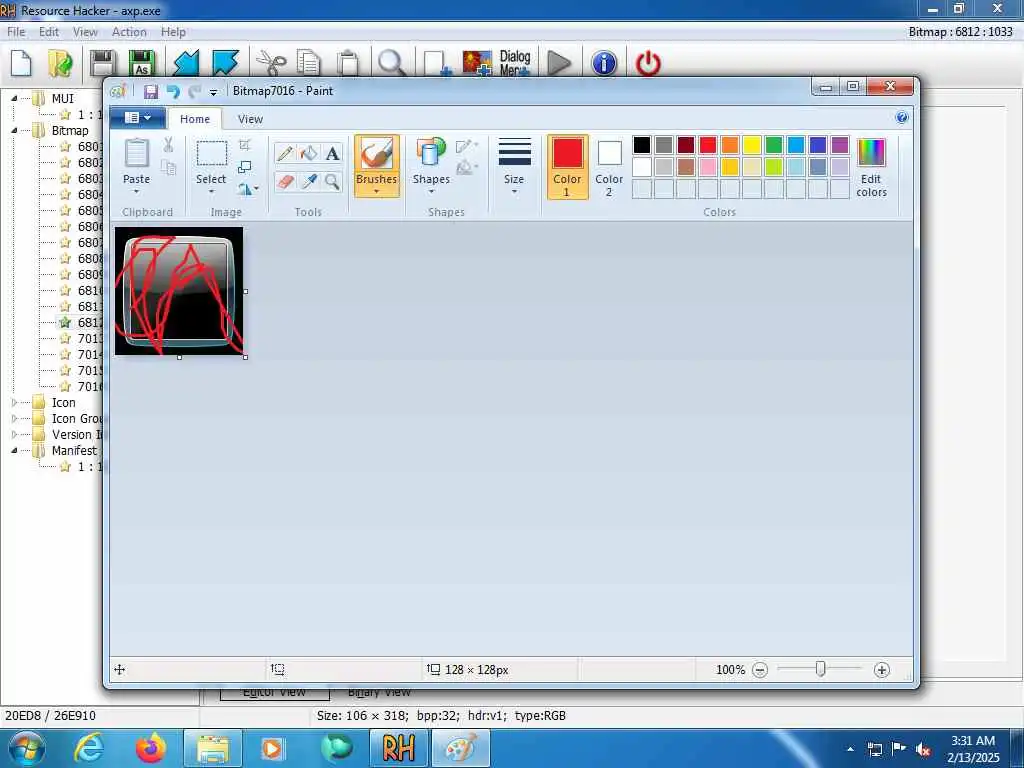Select Color 2 button
Screen dimensions: 1024x768
click(609, 167)
